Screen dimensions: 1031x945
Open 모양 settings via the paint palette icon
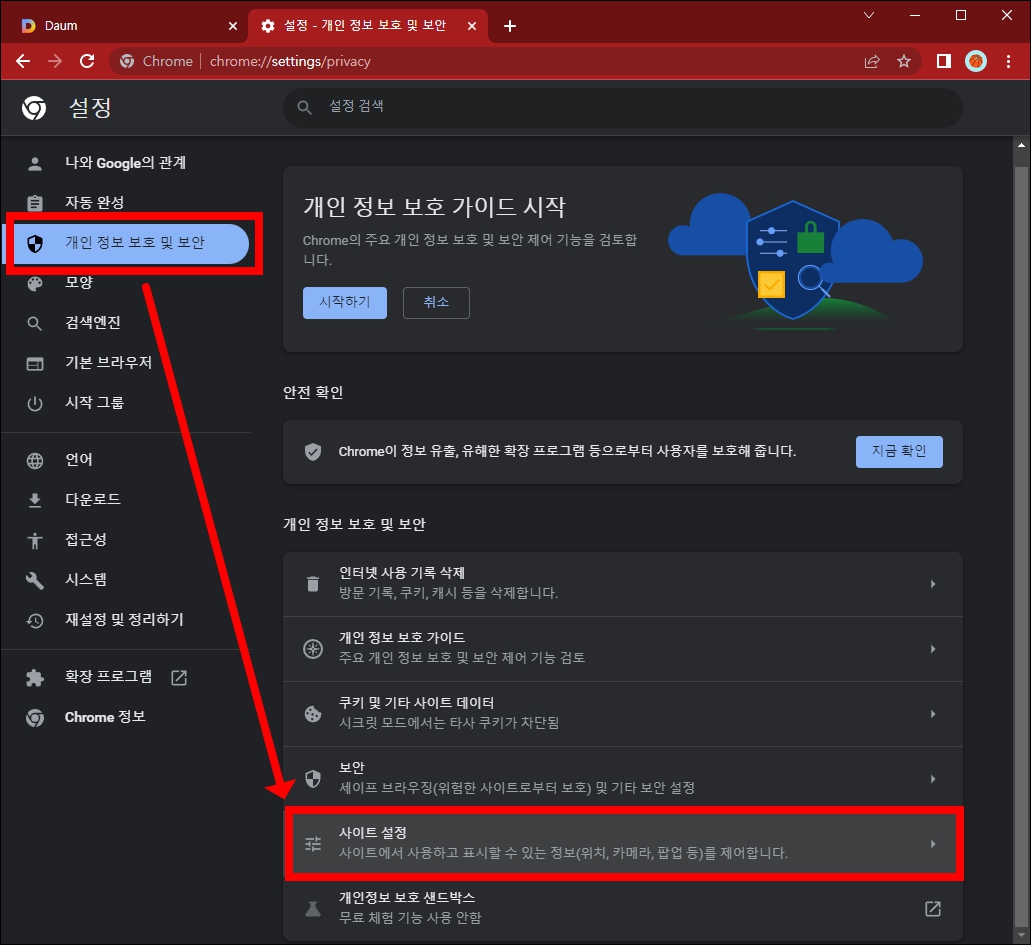(35, 283)
